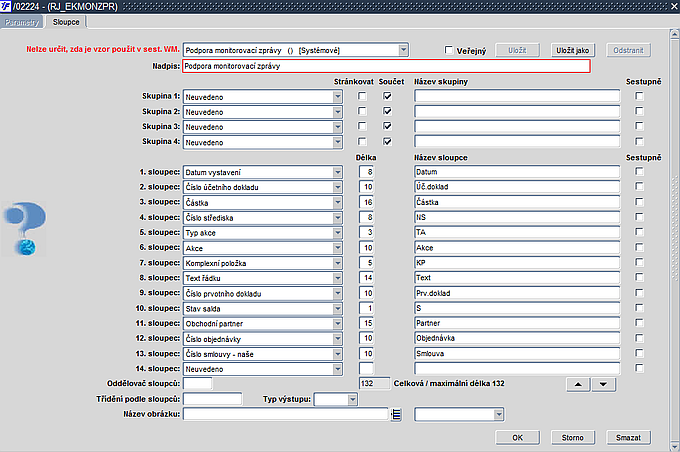This screenshot has height=452, width=680.
Task: Check Sestupně for Skupina 1
Action: point(639,96)
